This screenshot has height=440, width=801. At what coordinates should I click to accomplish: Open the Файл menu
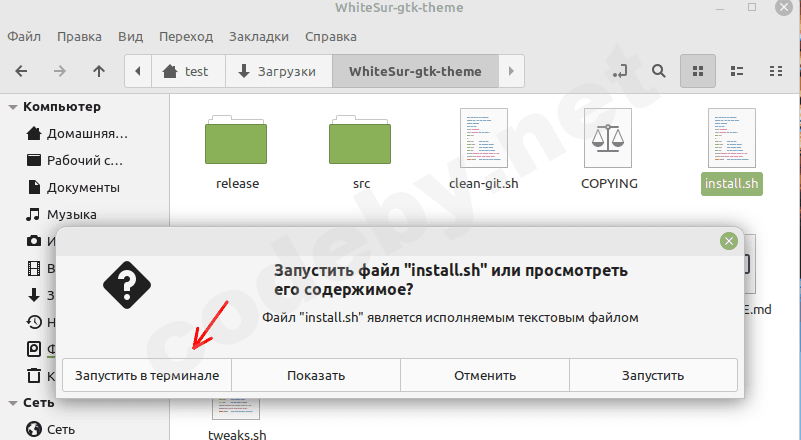24,37
